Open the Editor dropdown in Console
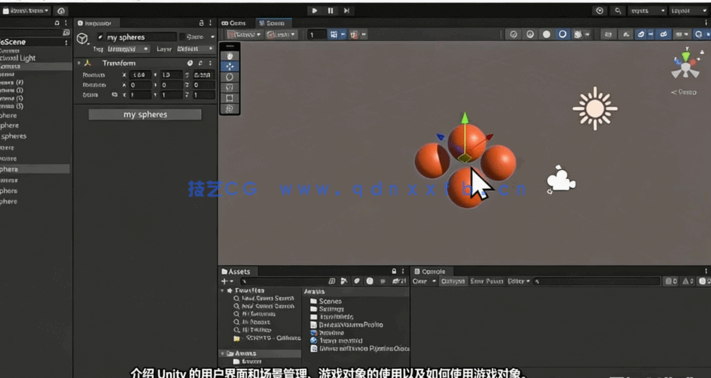711x378 pixels. click(519, 281)
